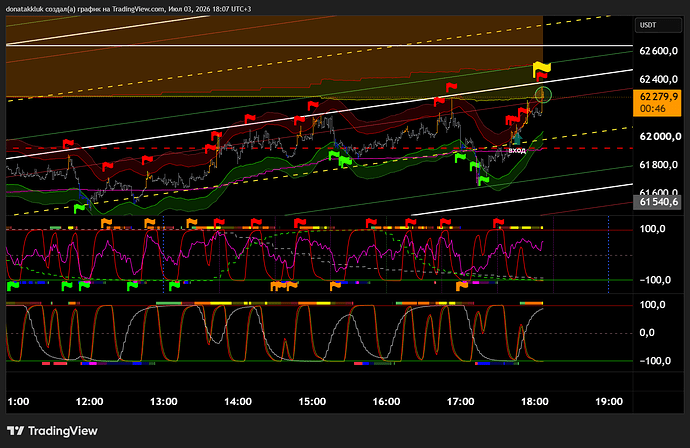The image size is (690, 448).
Task: Click the 18:00 time axis label
Action: (x=535, y=401)
